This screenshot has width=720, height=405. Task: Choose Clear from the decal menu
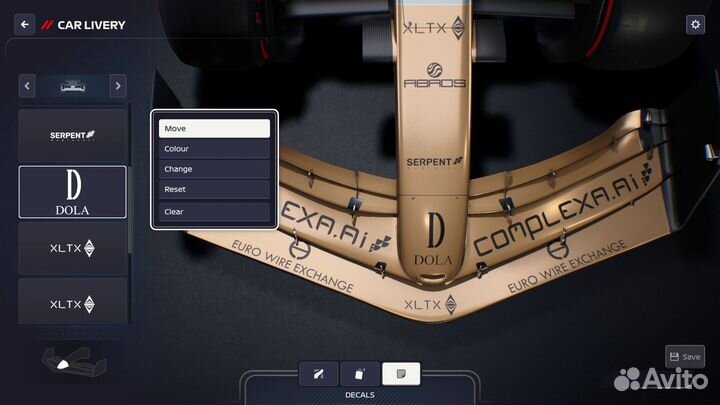[x=214, y=212]
